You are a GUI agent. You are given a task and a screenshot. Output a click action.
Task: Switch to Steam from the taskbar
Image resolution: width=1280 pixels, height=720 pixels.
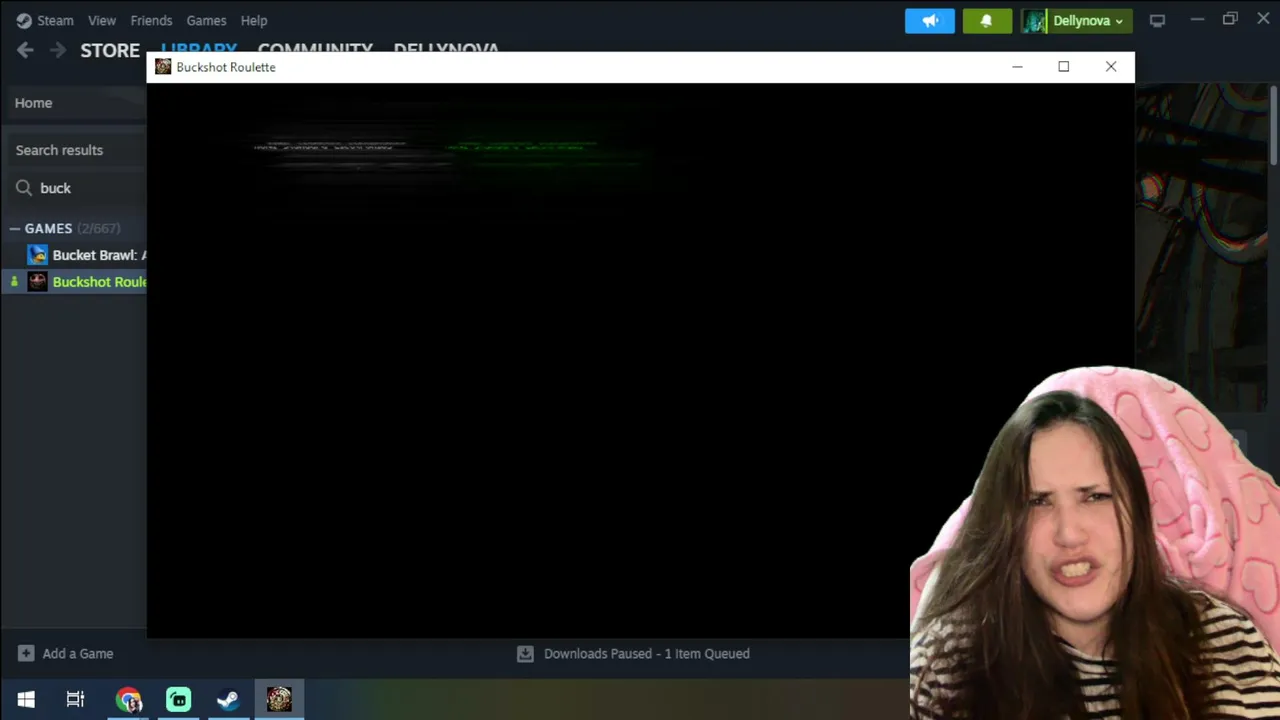click(x=228, y=699)
